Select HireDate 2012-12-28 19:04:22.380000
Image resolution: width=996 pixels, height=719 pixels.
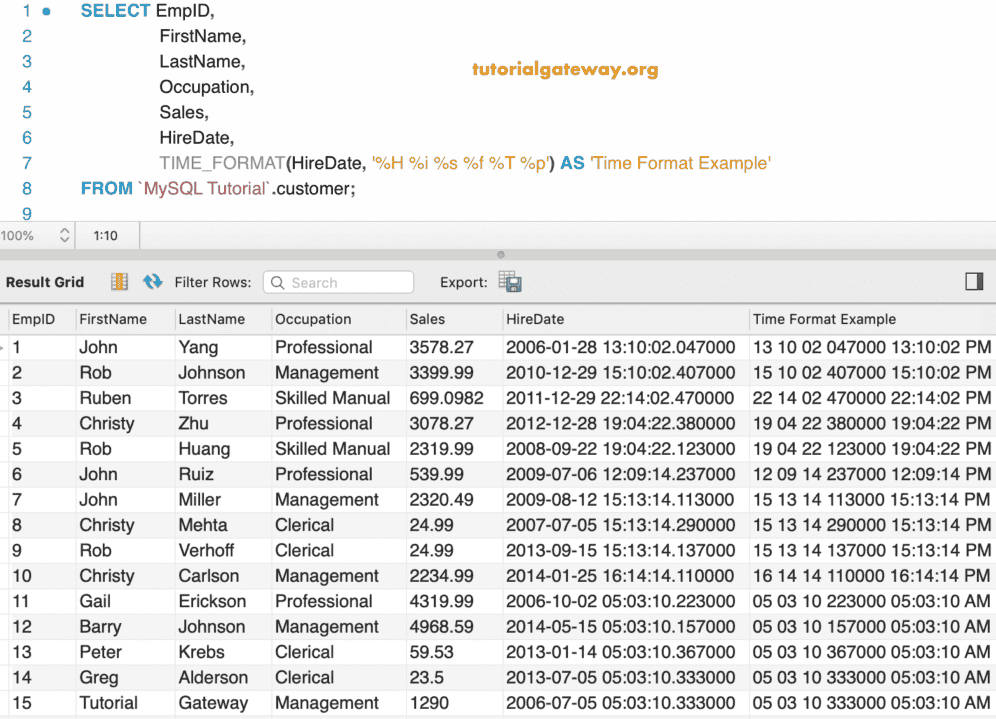pos(621,424)
